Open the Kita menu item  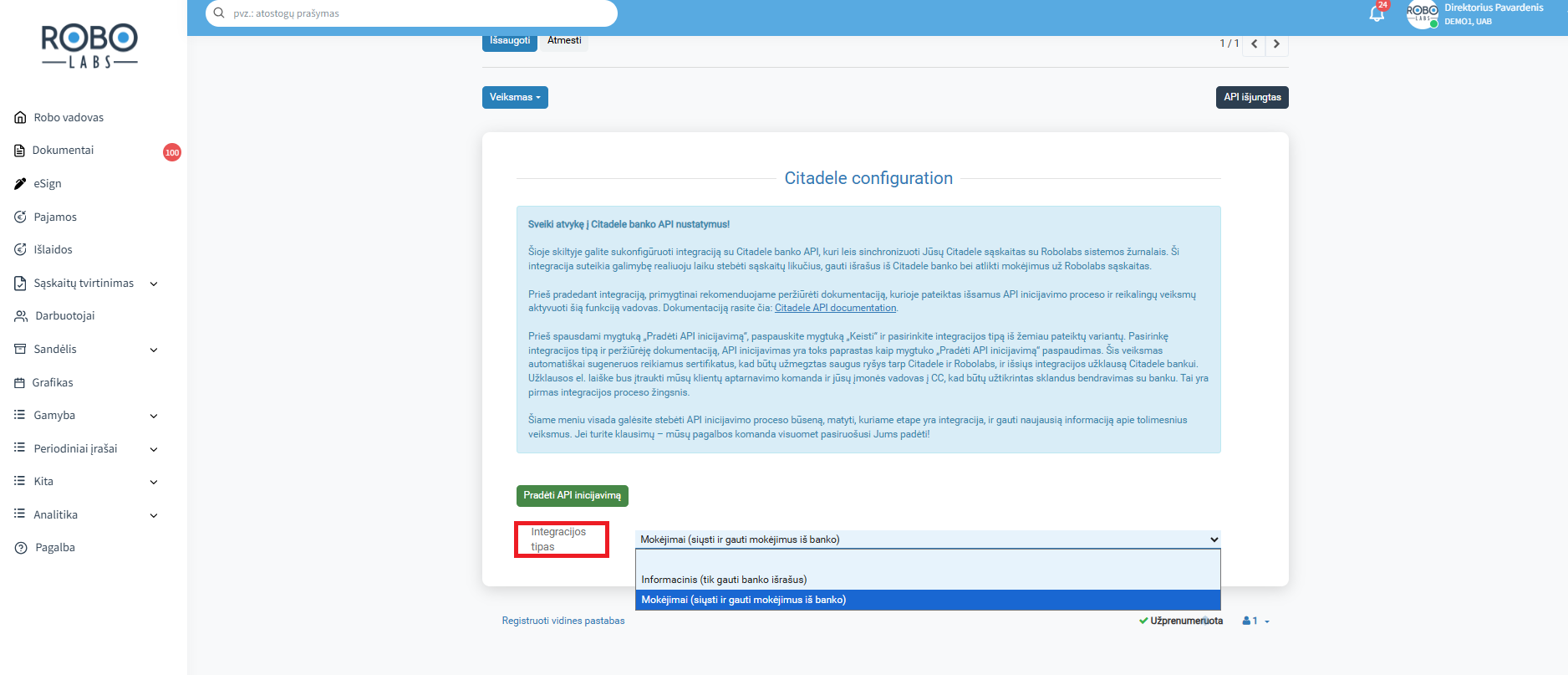tap(43, 482)
